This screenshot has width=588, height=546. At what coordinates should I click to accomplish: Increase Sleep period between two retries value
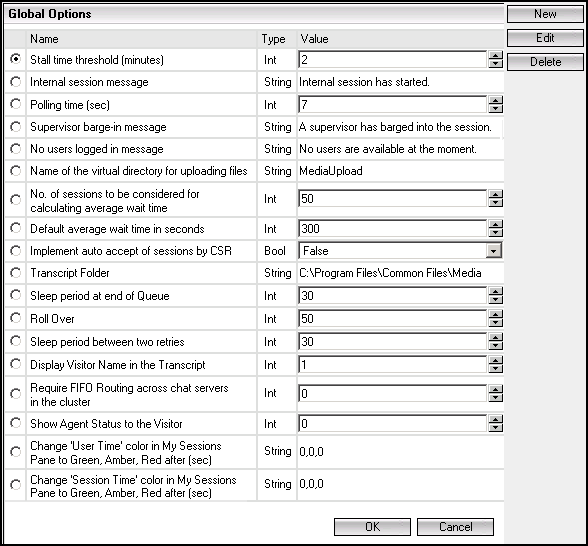495,338
